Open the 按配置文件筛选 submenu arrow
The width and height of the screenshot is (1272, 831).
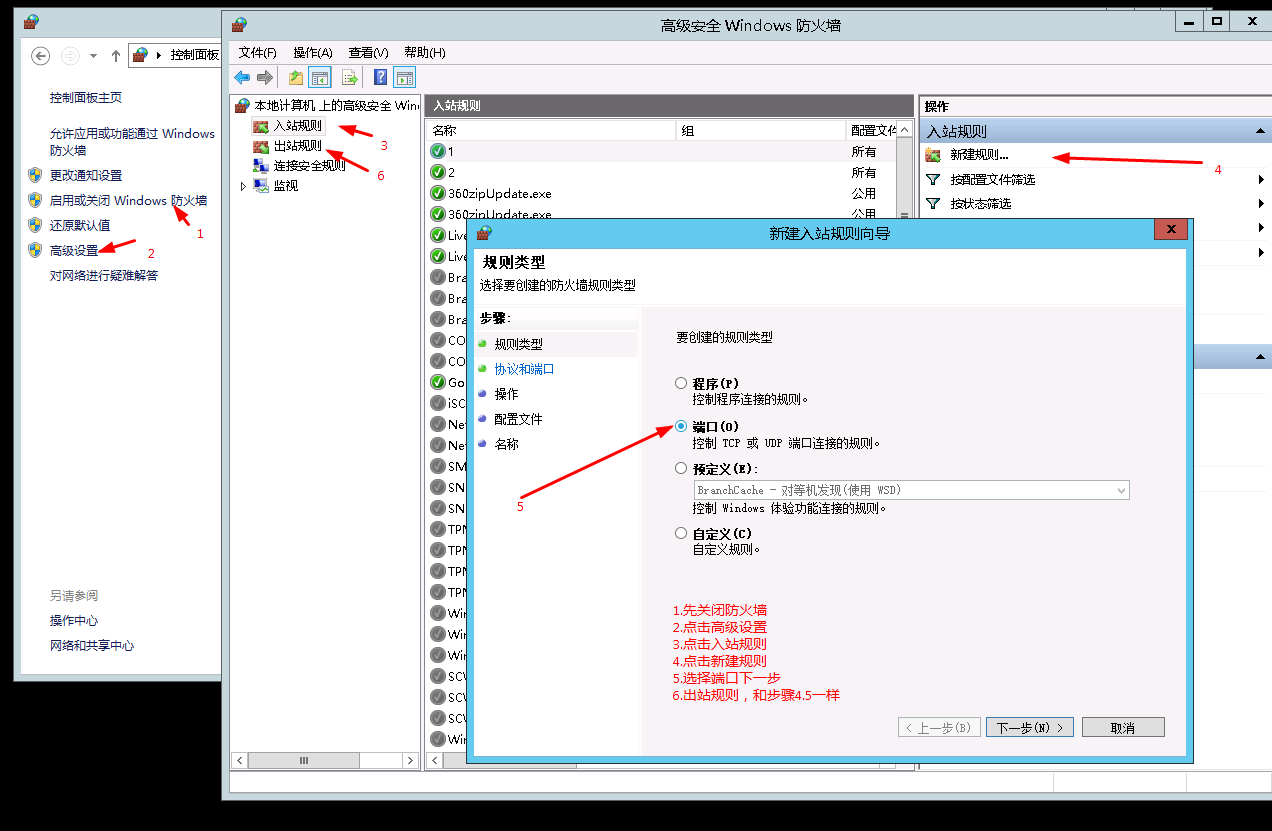[1262, 179]
